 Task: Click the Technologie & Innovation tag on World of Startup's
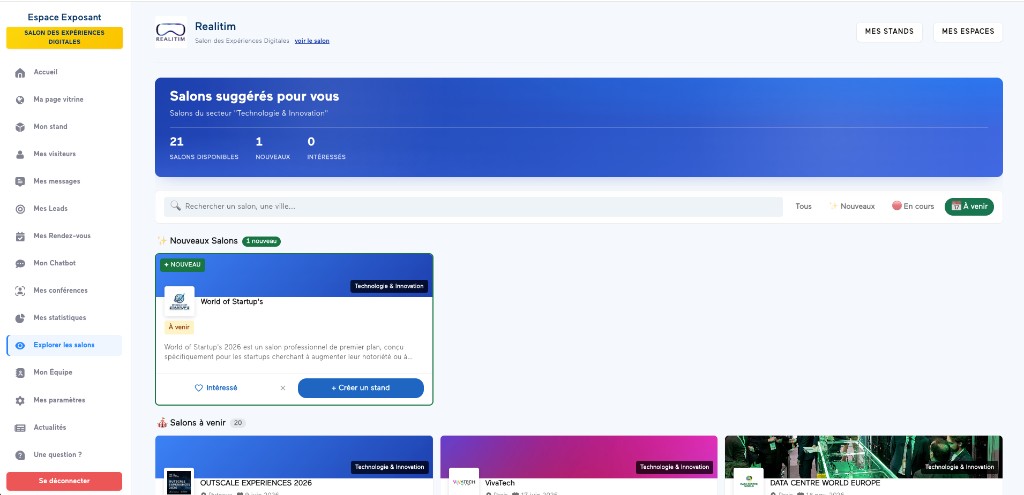[389, 286]
